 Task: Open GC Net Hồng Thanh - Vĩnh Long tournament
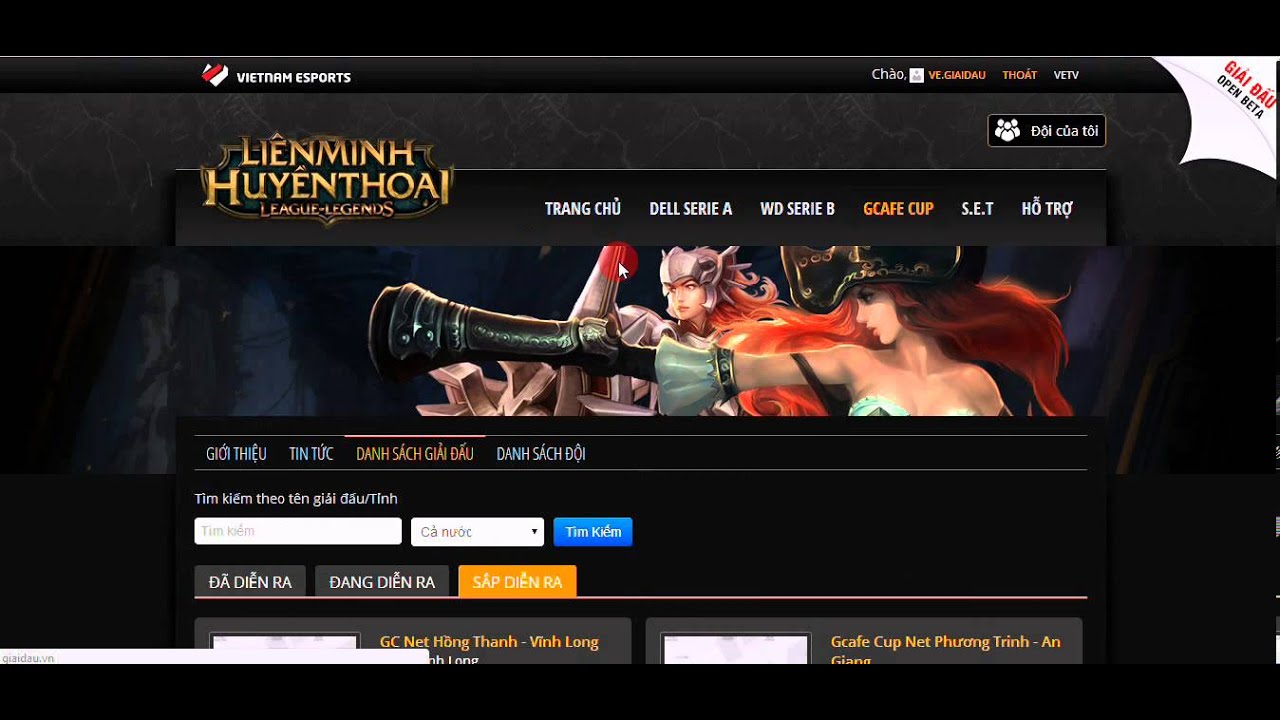489,642
